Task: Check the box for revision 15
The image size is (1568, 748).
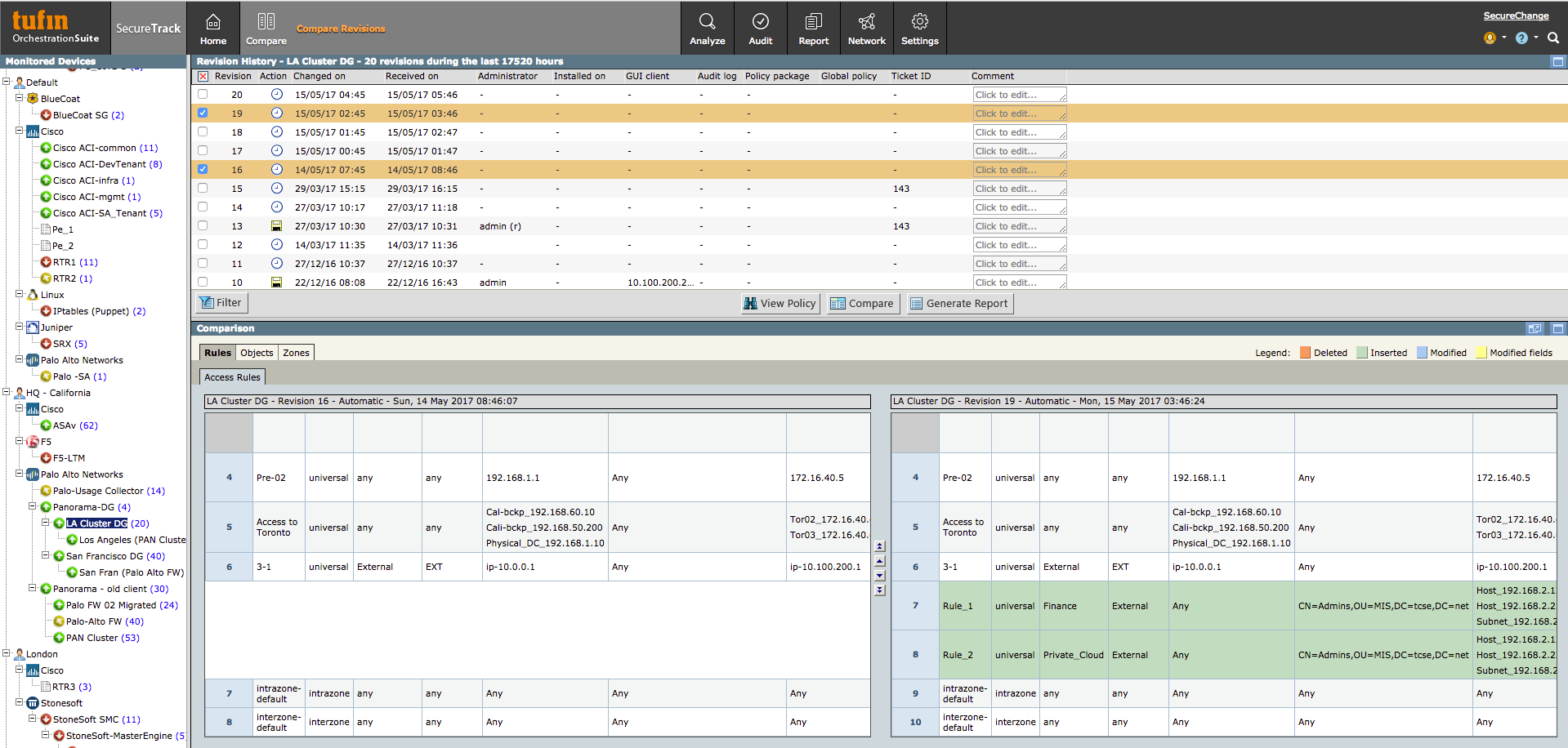Action: (203, 188)
